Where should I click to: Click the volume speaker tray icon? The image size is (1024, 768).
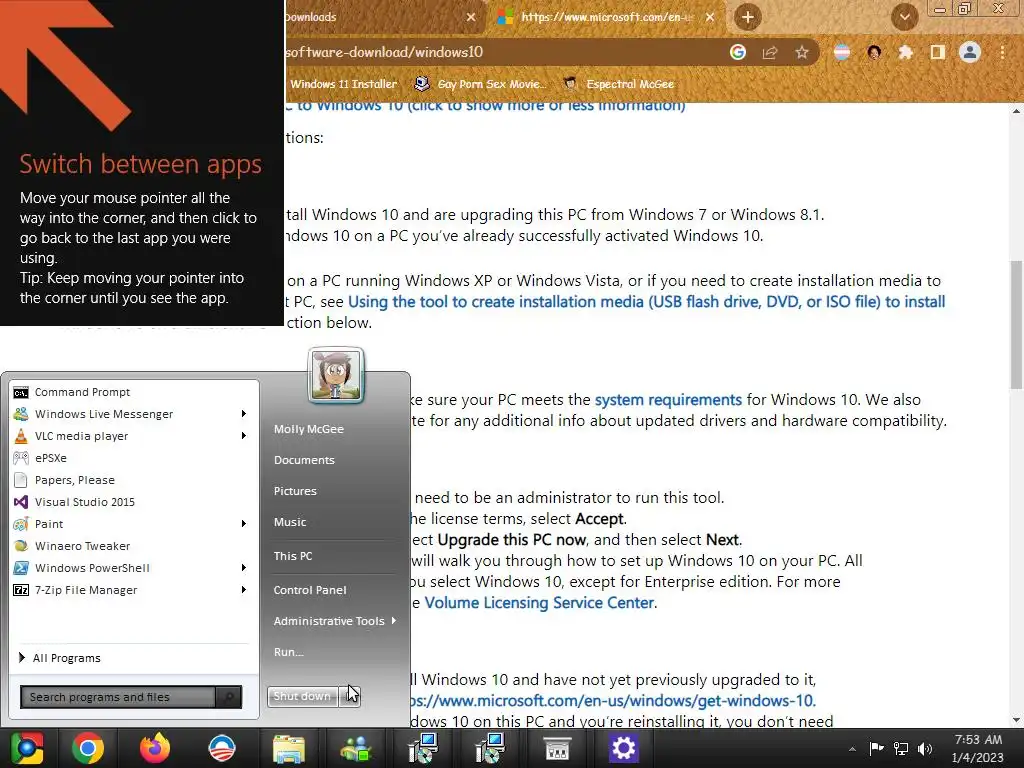point(925,748)
